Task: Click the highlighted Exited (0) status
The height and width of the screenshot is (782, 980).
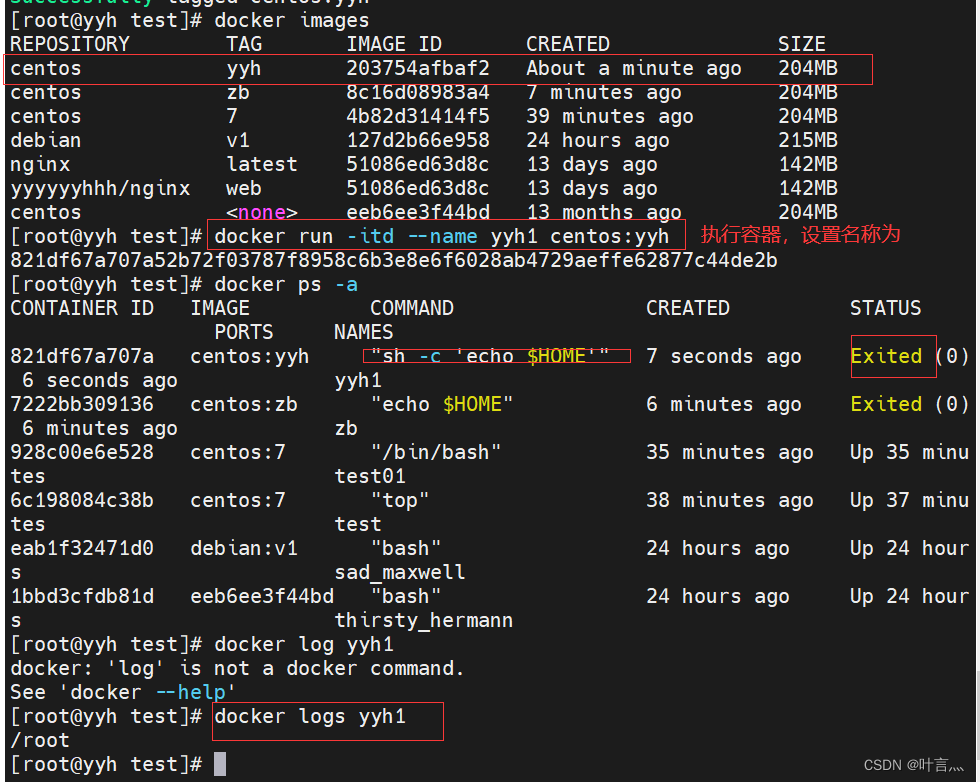Action: tap(893, 356)
